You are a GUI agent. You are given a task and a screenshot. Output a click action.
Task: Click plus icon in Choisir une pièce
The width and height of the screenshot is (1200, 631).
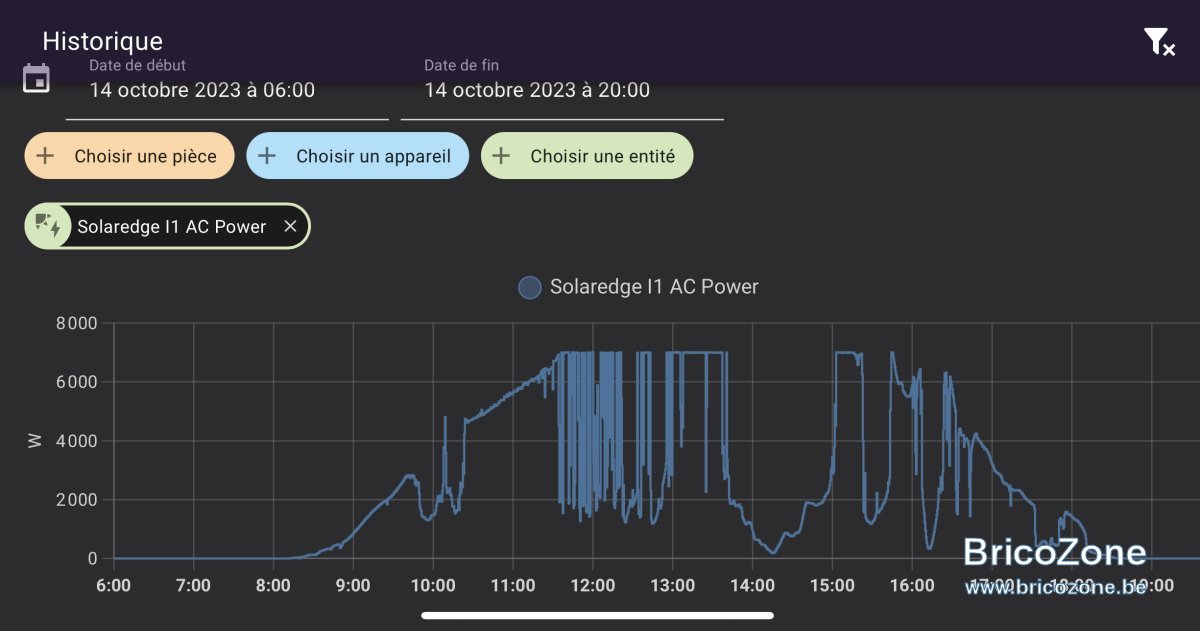tap(44, 156)
